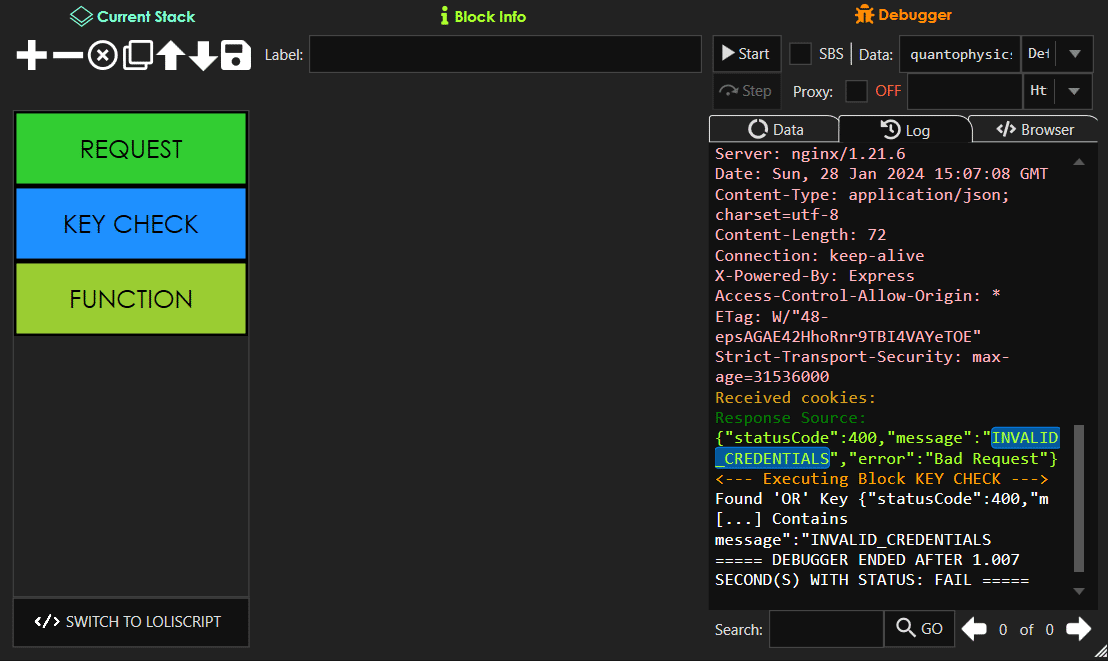This screenshot has width=1108, height=661.
Task: Select the KEY CHECK block
Action: [x=130, y=223]
